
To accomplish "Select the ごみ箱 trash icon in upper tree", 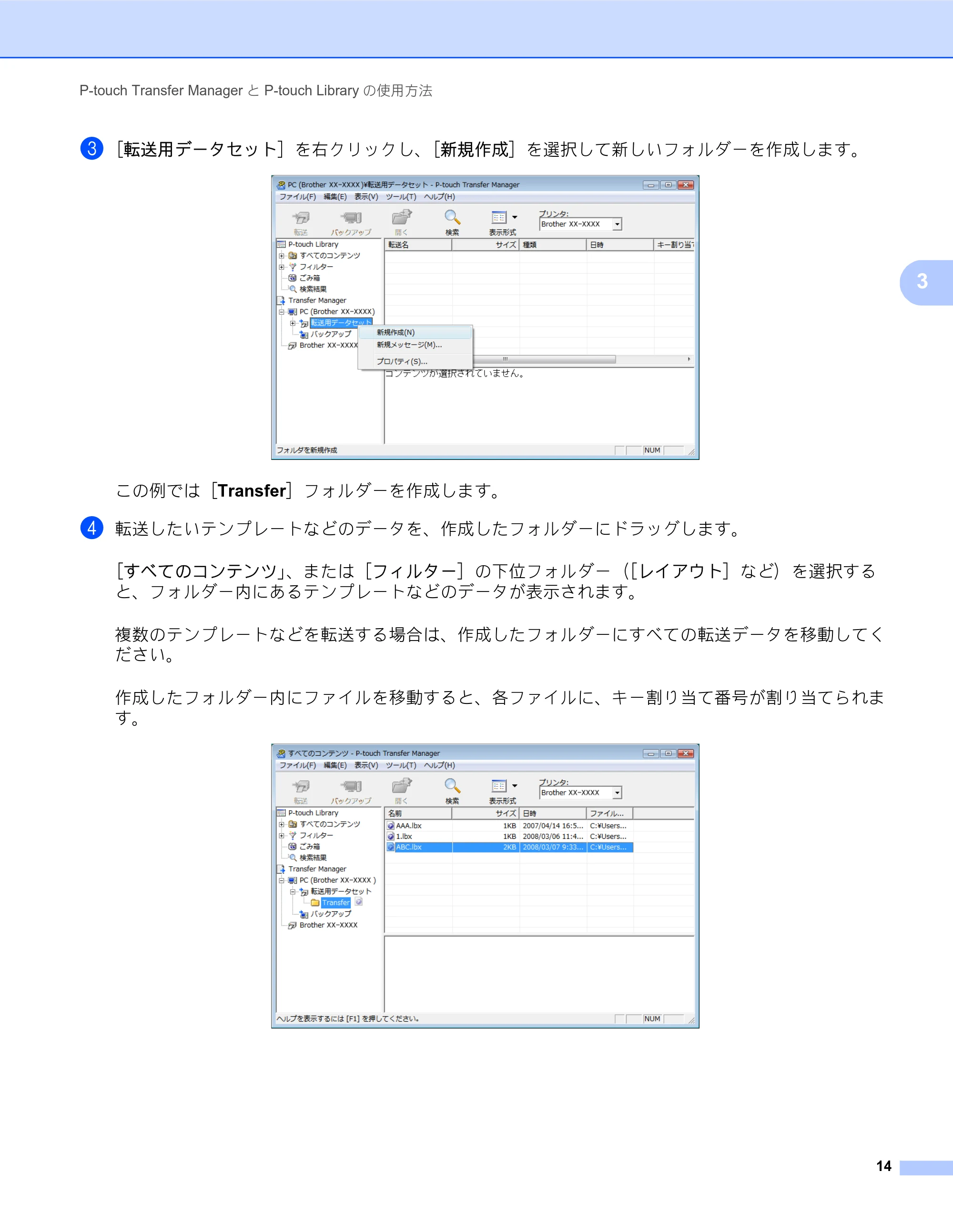I will click(293, 277).
